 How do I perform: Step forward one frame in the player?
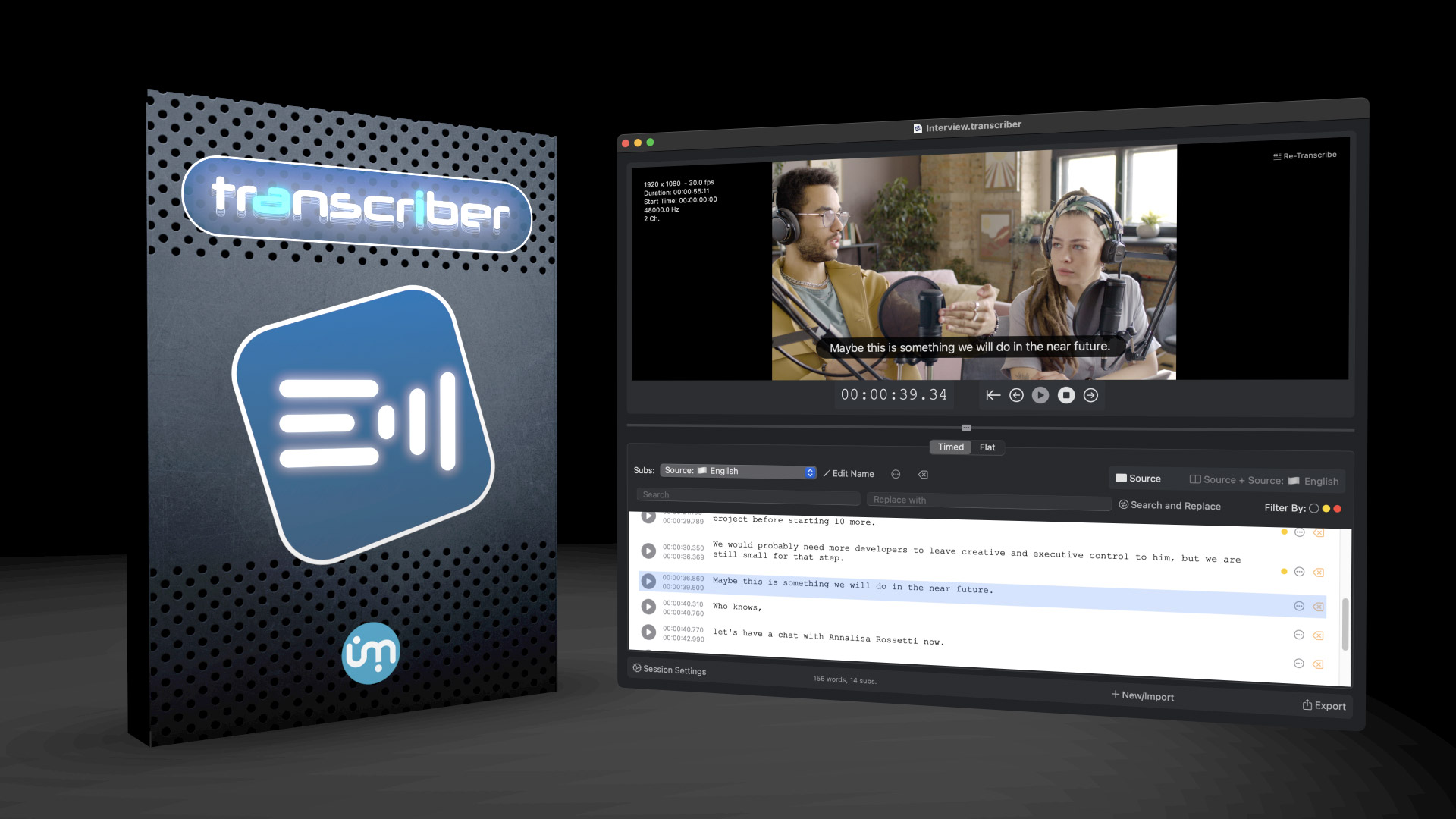1090,395
